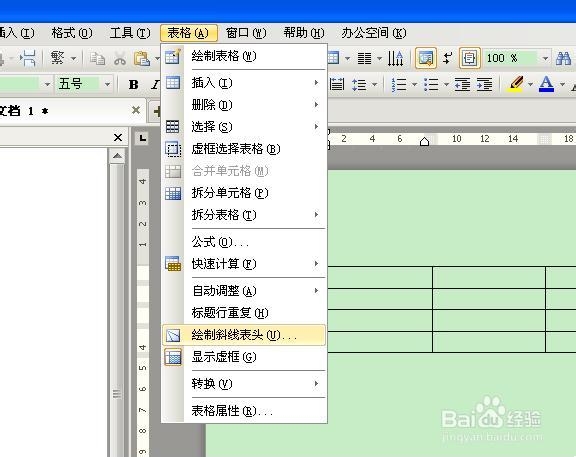Viewport: 576px width, 457px height.
Task: Click the Cut scissors icon
Action: pyautogui.click(x=120, y=58)
